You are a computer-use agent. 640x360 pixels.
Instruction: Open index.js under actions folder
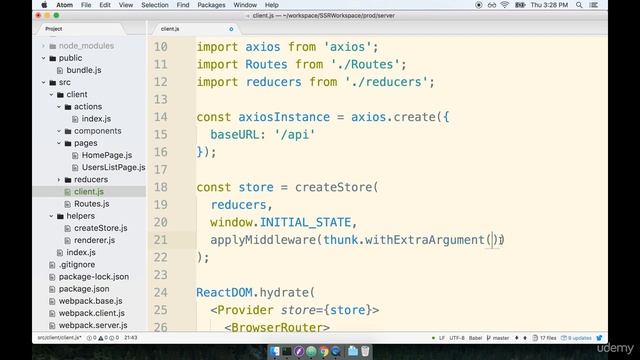(96, 119)
